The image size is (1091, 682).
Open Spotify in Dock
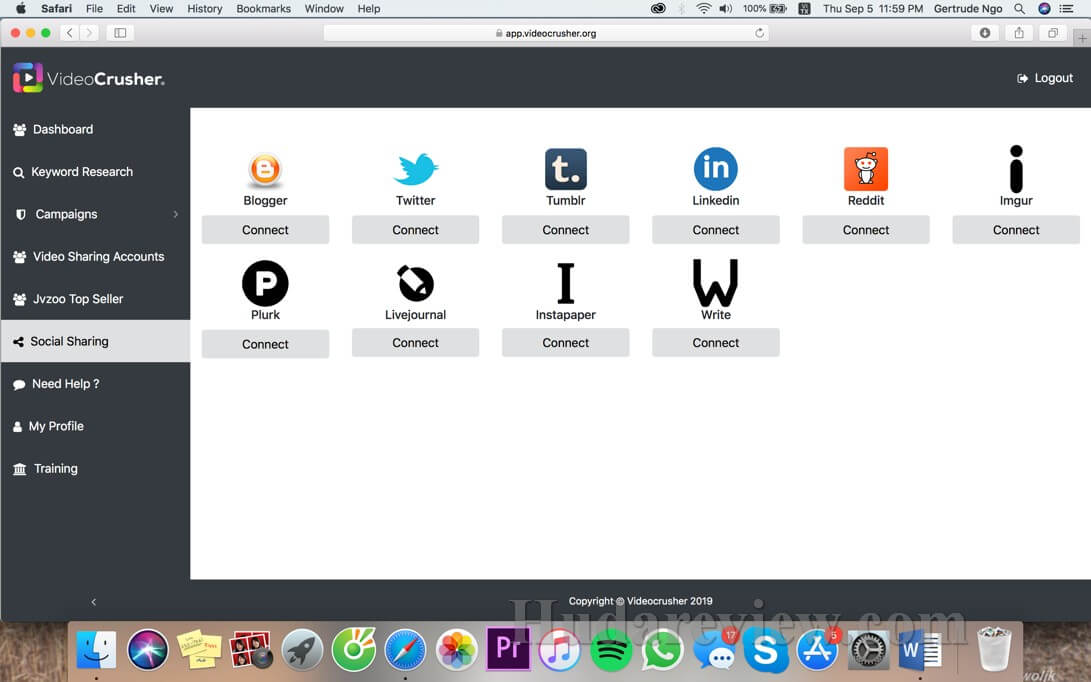click(611, 650)
